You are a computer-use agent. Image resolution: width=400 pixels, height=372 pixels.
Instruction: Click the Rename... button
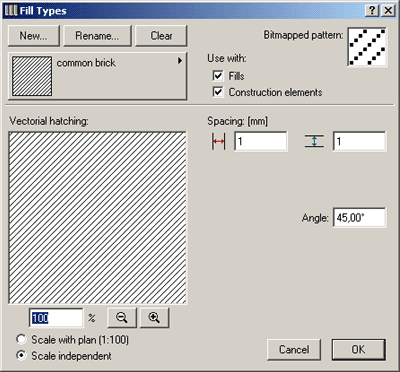pyautogui.click(x=97, y=36)
